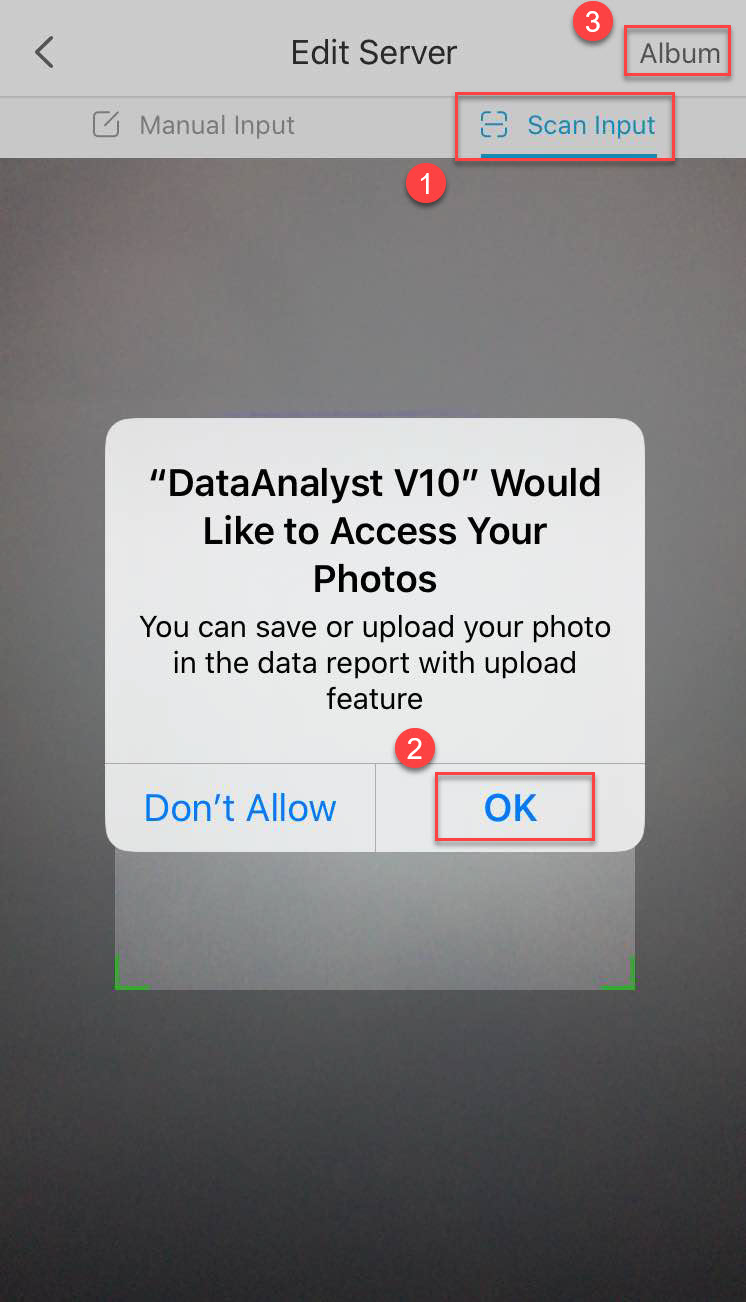Tap the green bottom-right scan corner marker
The height and width of the screenshot is (1302, 746).
618,973
